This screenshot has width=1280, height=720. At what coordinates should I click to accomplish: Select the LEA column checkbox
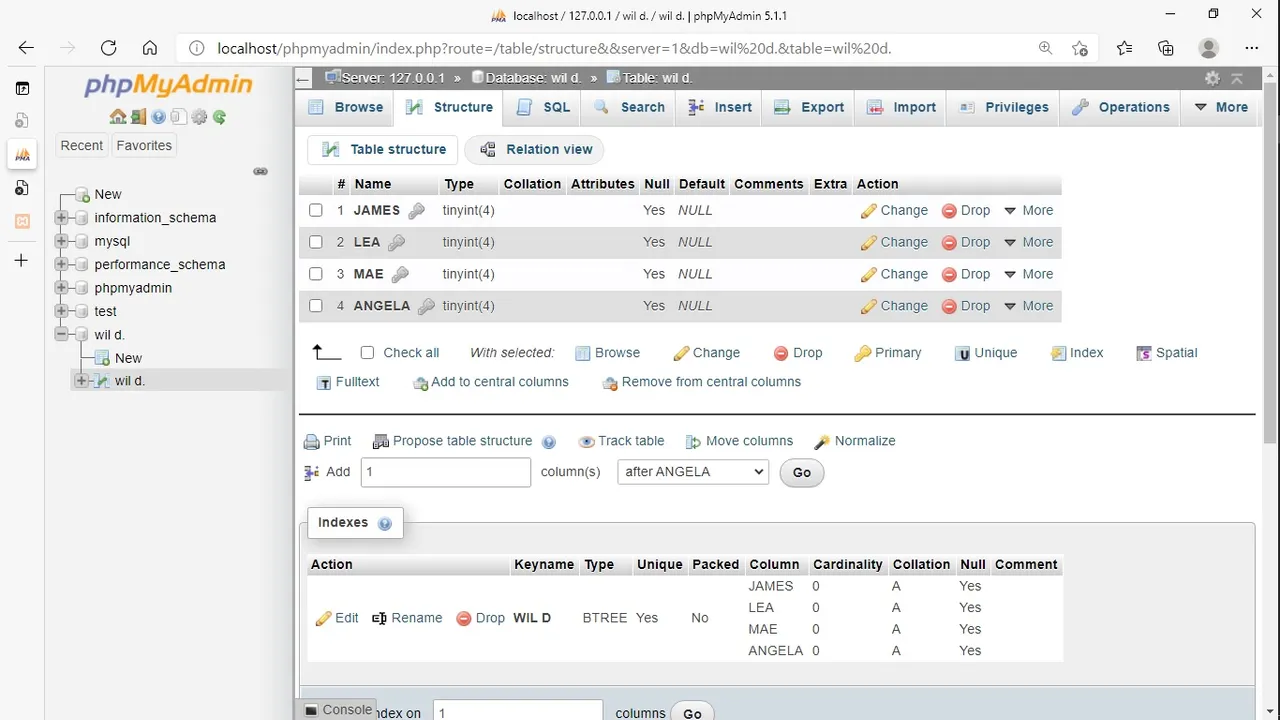[x=316, y=242]
